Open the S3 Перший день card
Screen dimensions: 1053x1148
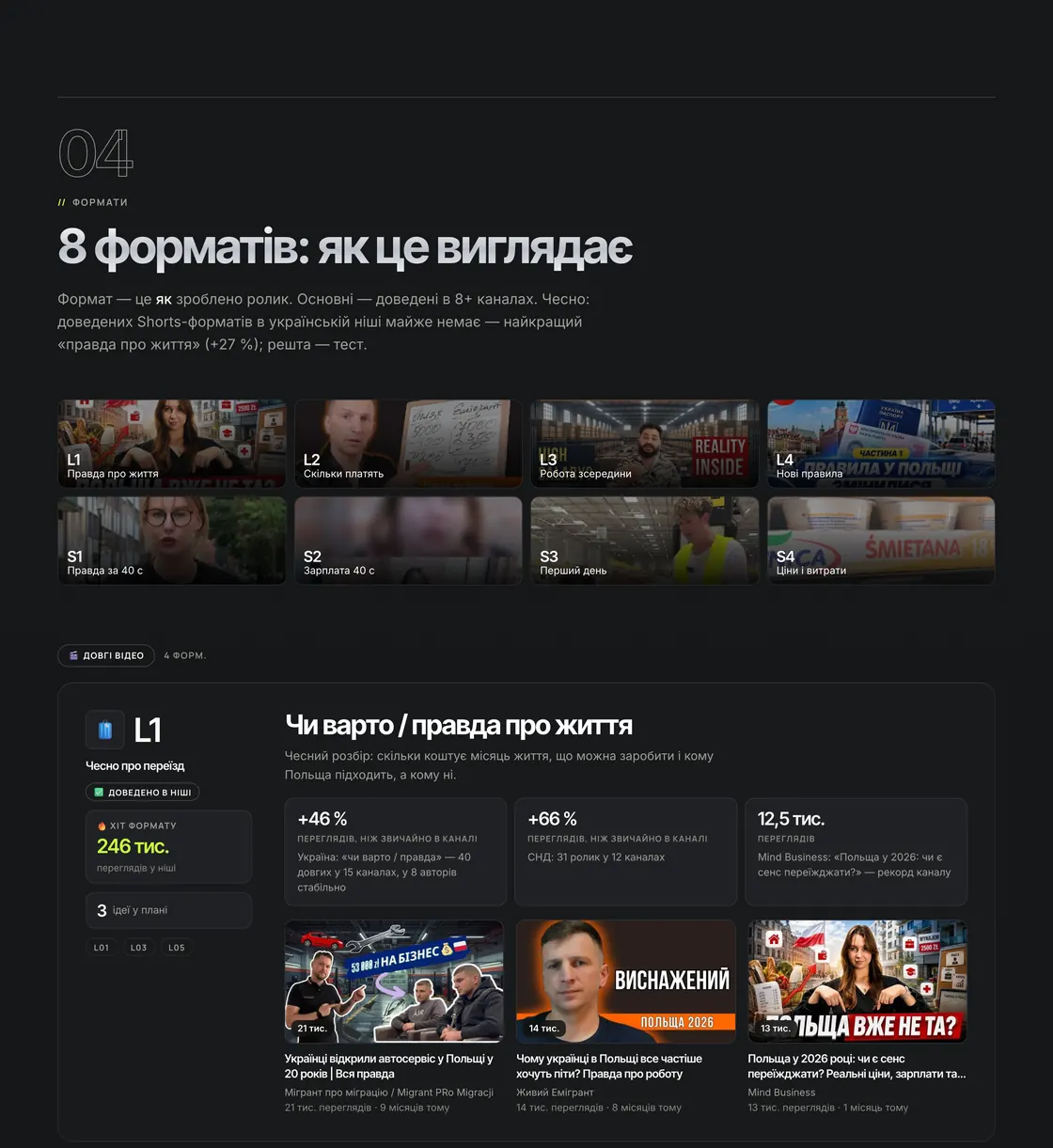pos(645,541)
